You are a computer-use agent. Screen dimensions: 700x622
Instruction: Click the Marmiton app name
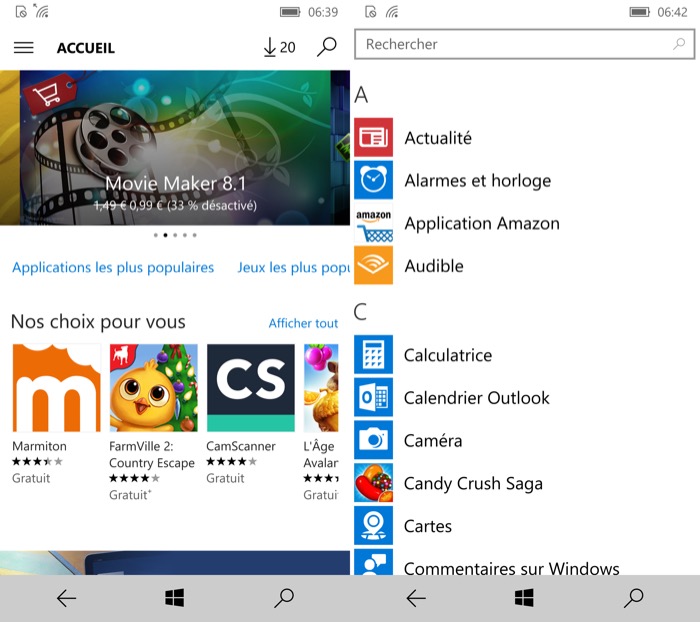pos(39,446)
